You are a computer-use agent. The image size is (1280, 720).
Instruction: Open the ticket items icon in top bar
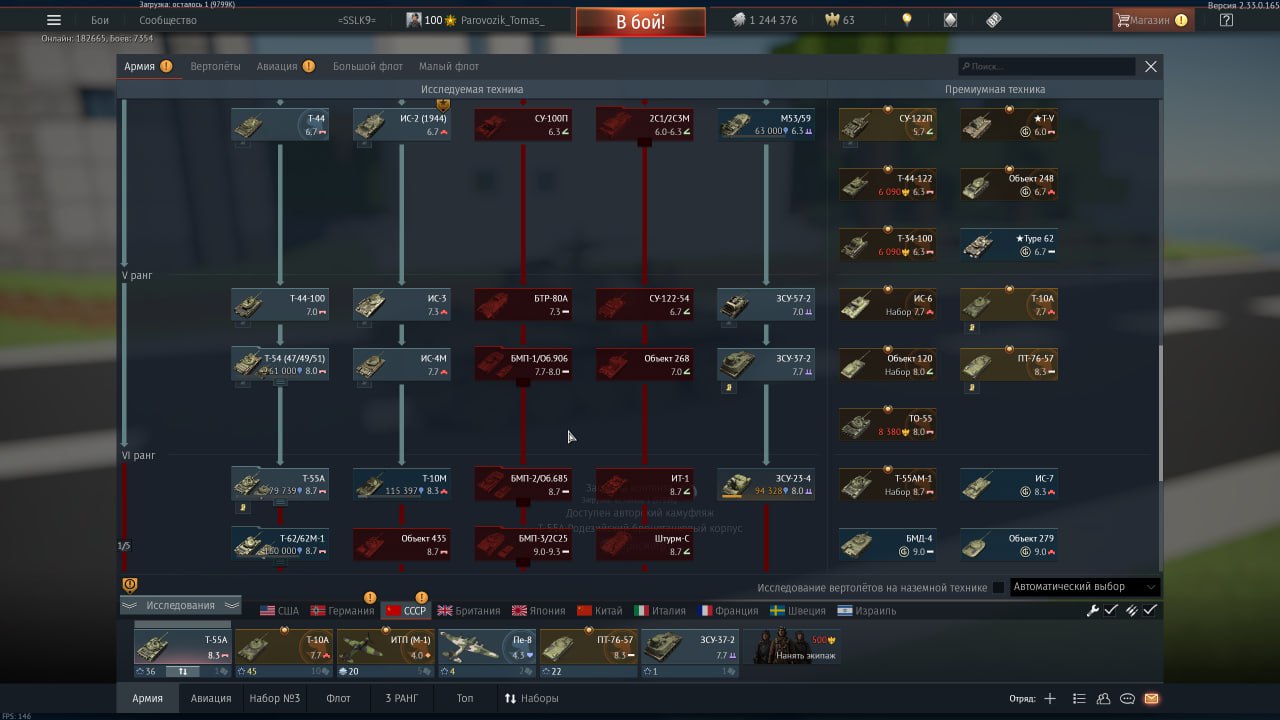[x=993, y=20]
